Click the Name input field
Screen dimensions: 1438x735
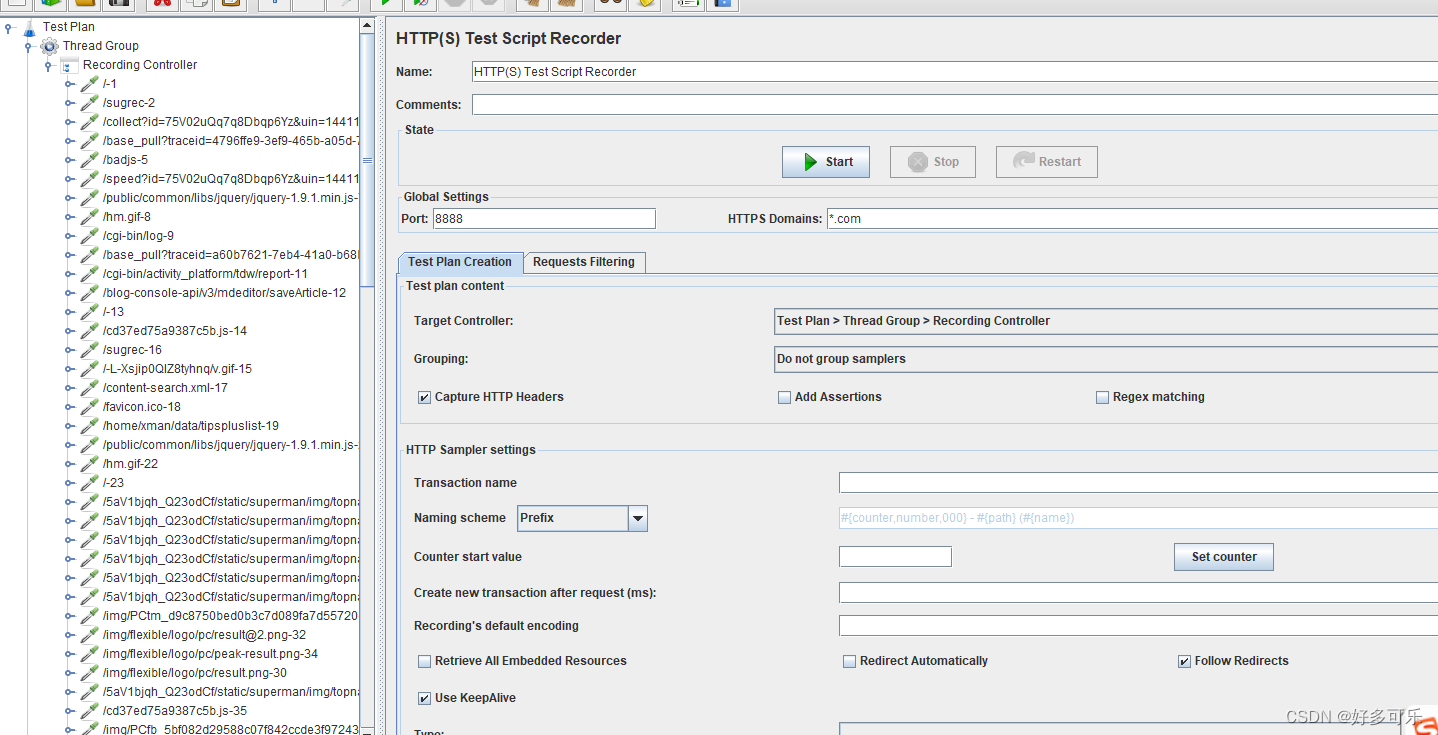click(x=955, y=72)
